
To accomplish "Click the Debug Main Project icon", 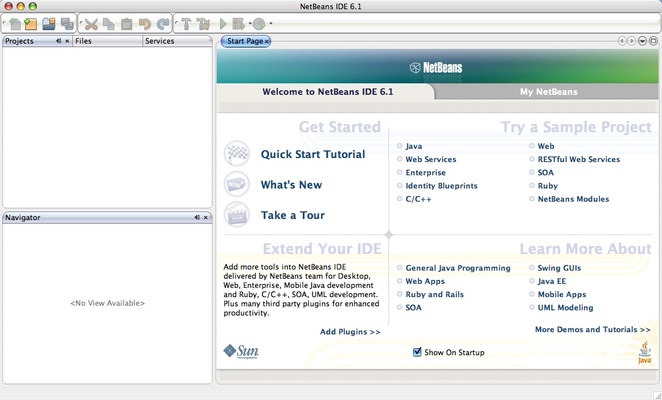I will coord(239,24).
